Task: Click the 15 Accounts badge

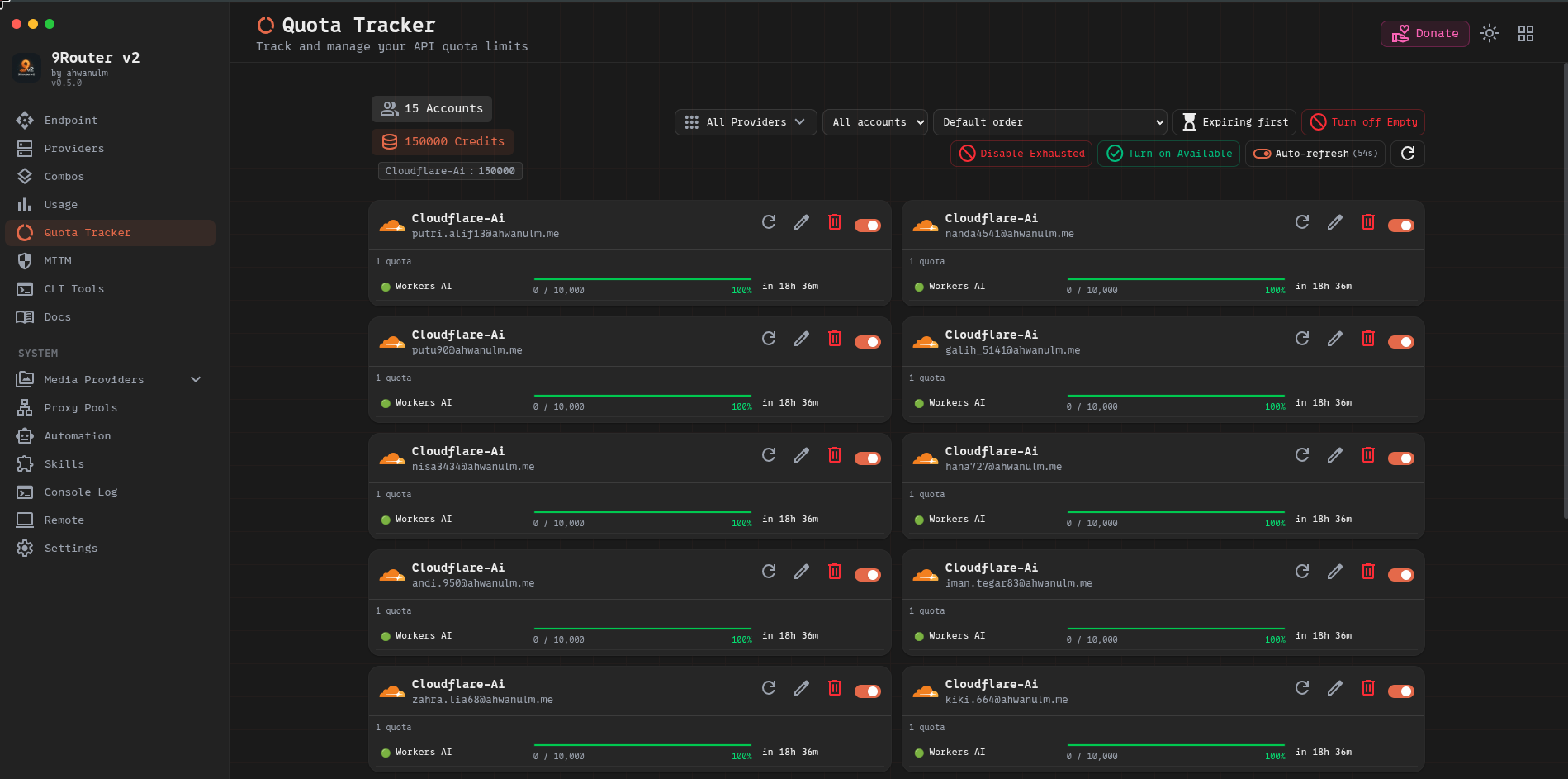Action: 432,109
